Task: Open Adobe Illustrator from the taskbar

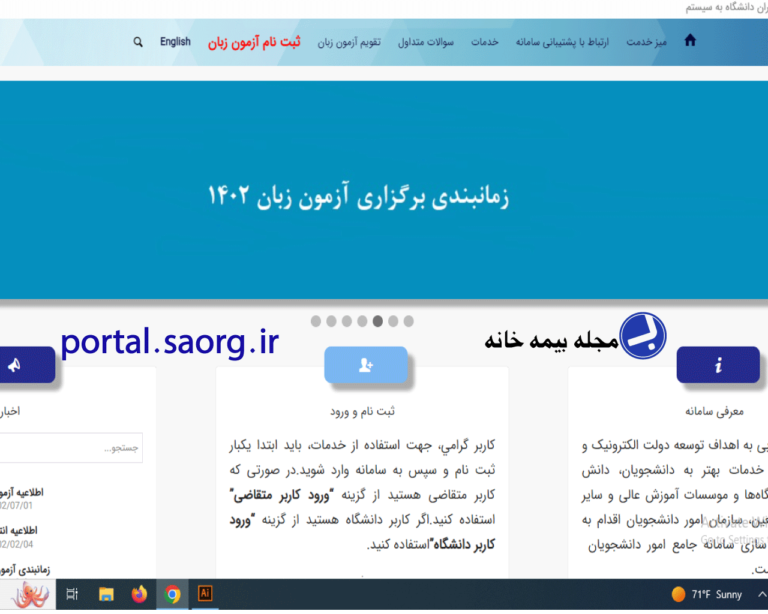Action: [x=205, y=593]
